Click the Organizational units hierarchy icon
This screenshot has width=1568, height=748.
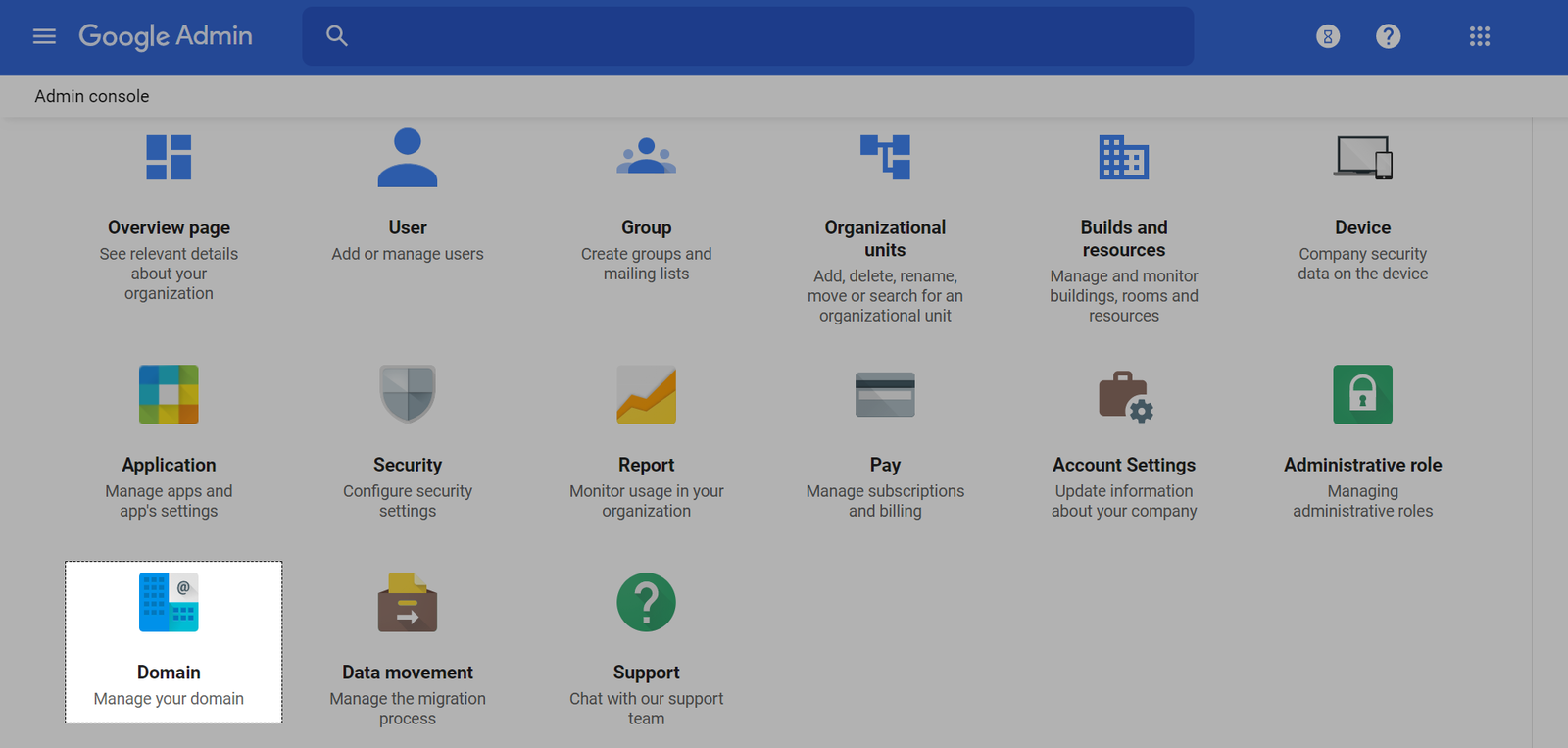click(885, 157)
